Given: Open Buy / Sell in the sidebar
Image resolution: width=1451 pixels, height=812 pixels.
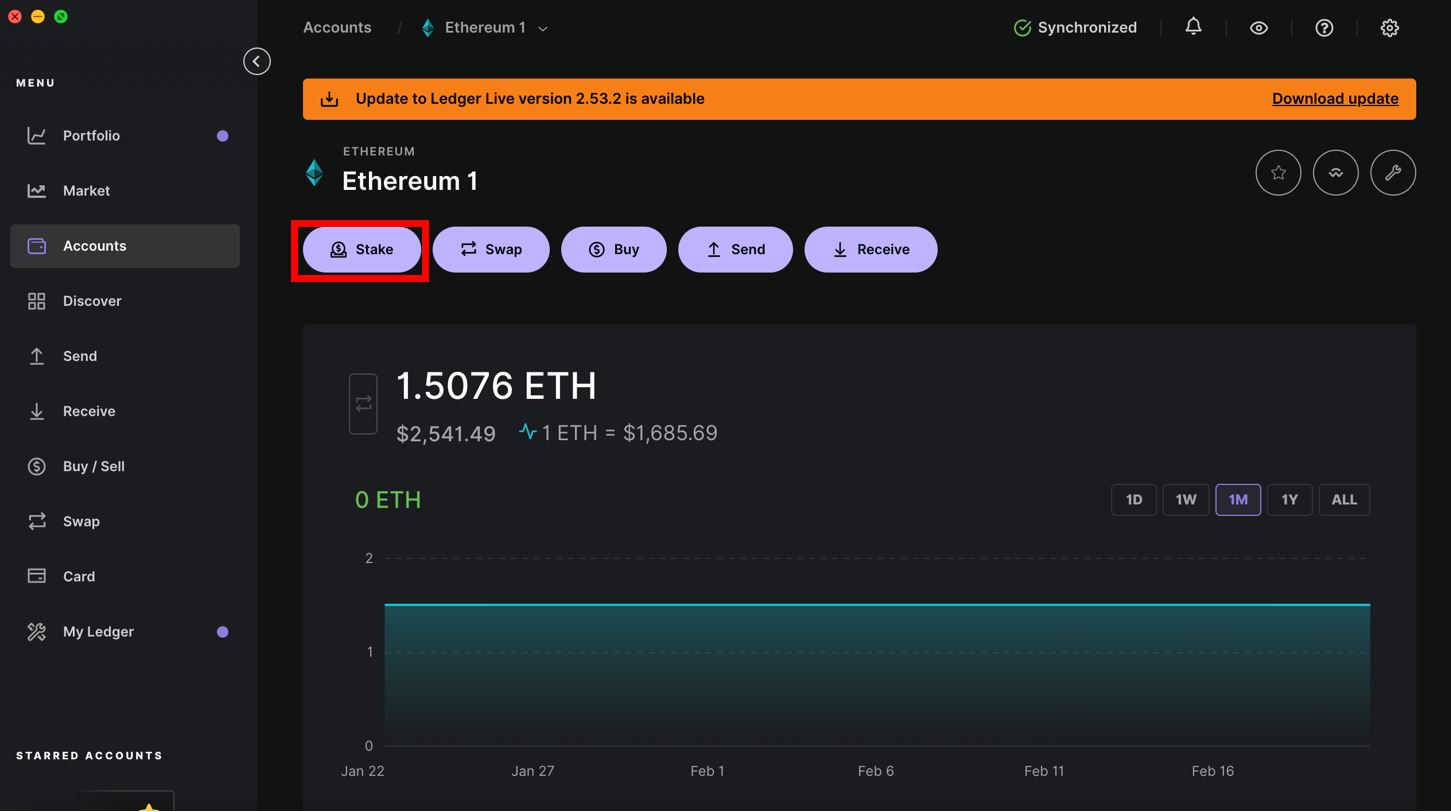Looking at the screenshot, I should click(x=125, y=466).
